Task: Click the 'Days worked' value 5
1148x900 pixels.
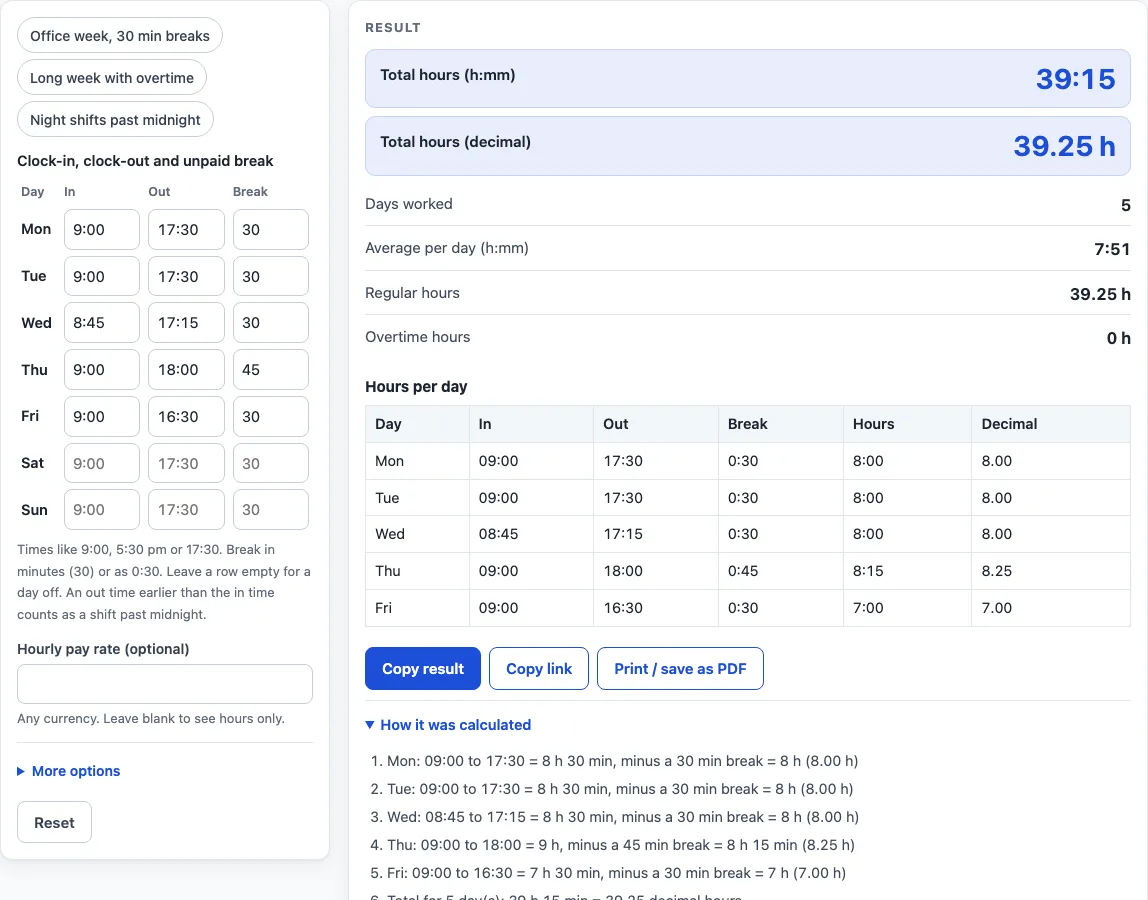Action: tap(1126, 205)
